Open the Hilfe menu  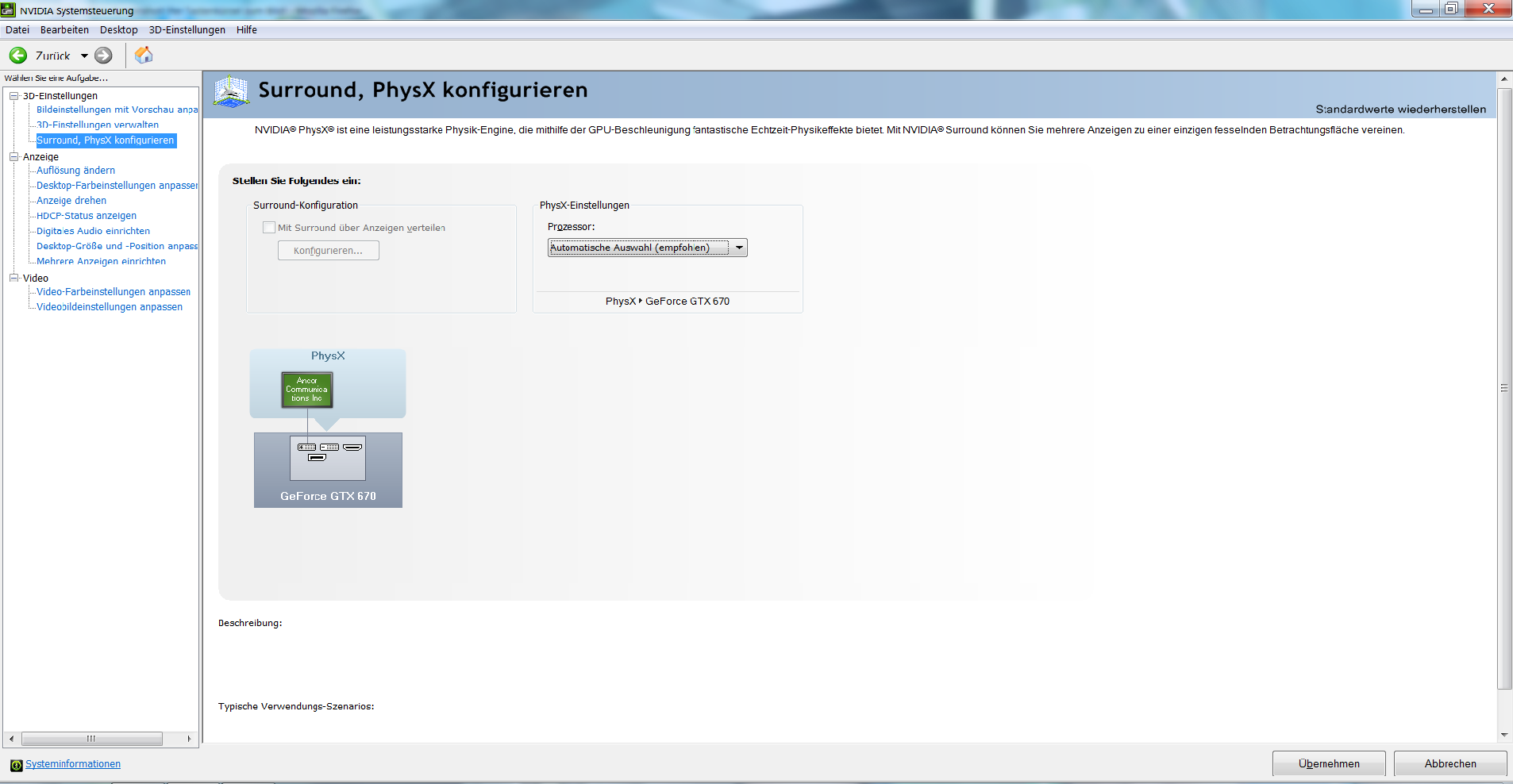pyautogui.click(x=247, y=30)
